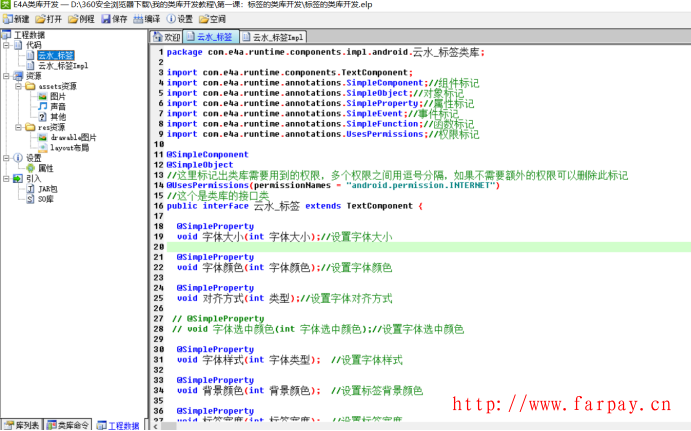This screenshot has width=691, height=431.
Task: Click the 新建 (New) toolbar button
Action: pyautogui.click(x=16, y=19)
